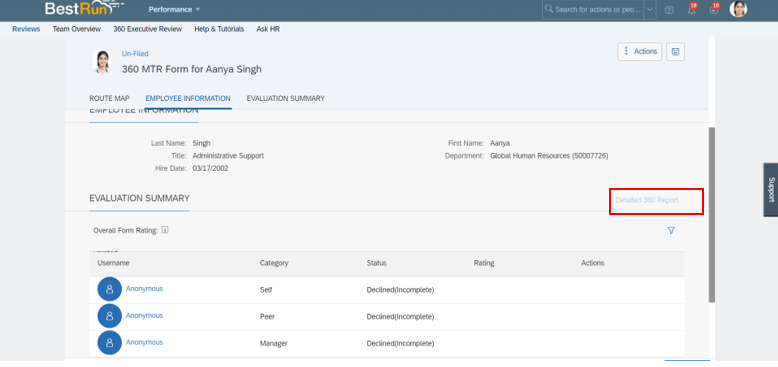Open the Actions button menu

(x=640, y=51)
